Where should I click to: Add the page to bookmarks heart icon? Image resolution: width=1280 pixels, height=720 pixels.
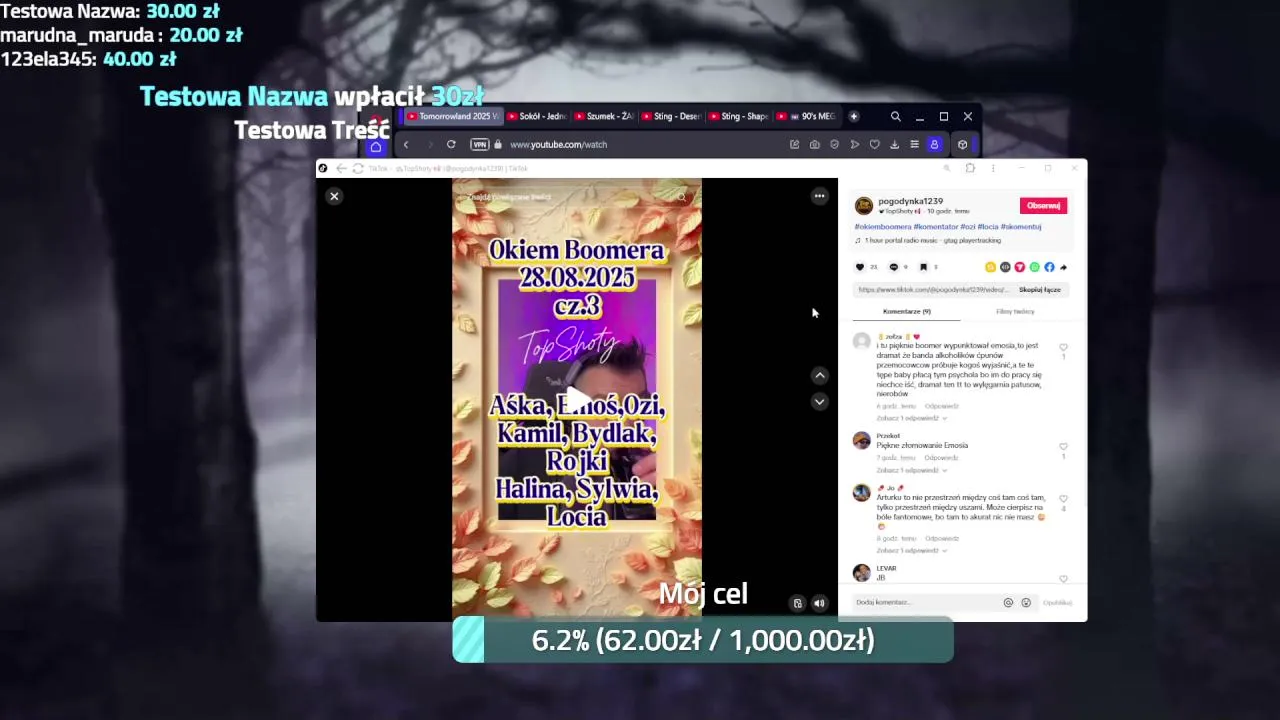[874, 145]
